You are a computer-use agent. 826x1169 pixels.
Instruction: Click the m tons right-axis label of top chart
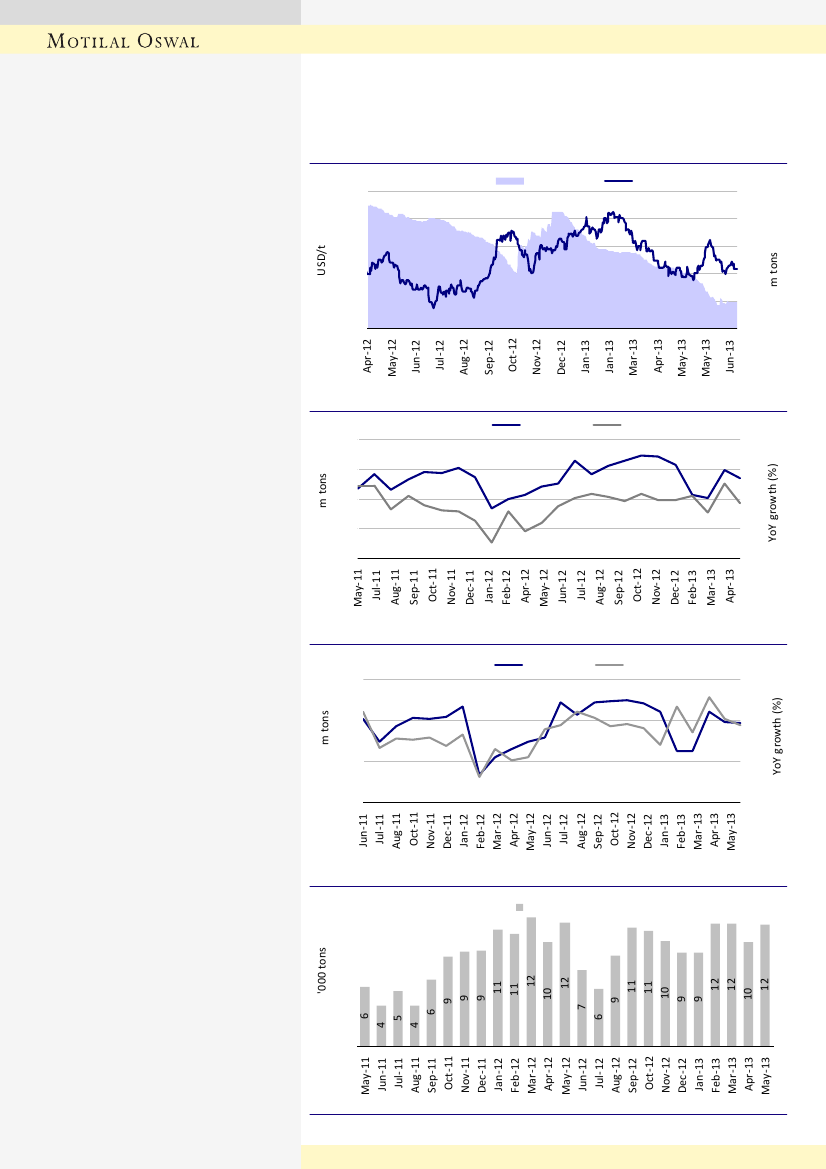coord(773,268)
